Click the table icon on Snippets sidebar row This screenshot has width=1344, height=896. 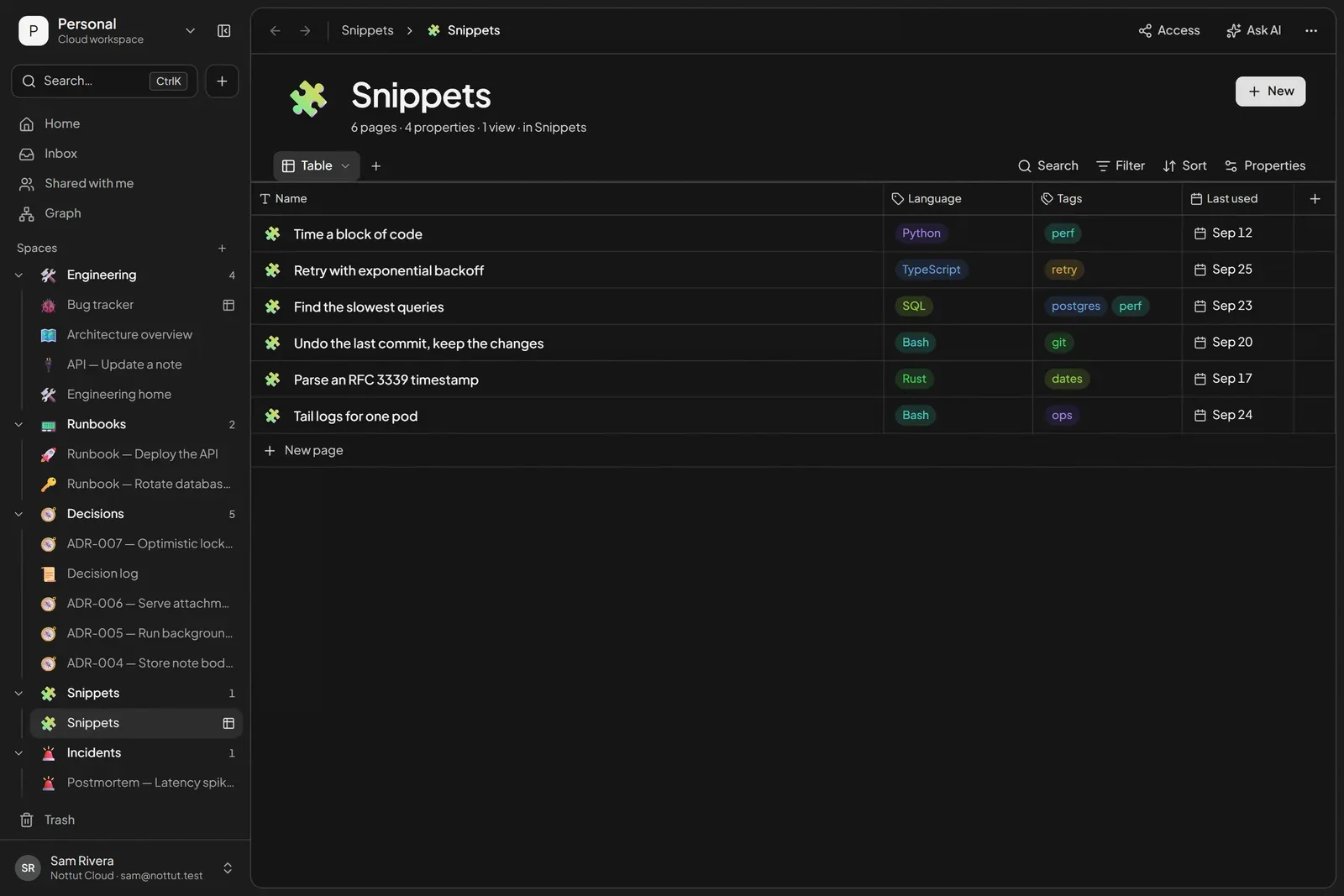pos(228,723)
